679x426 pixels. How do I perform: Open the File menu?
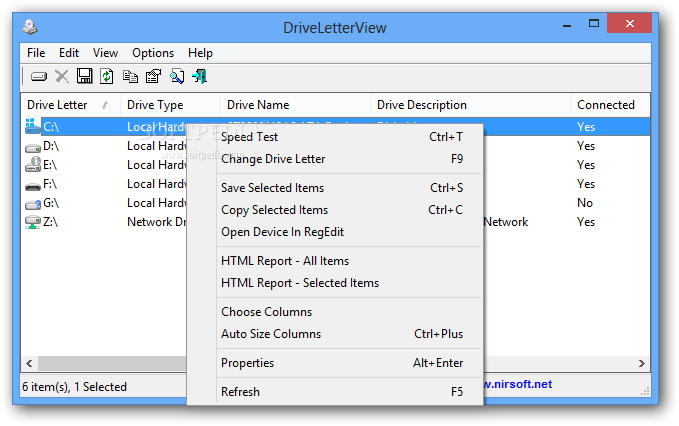pyautogui.click(x=36, y=53)
